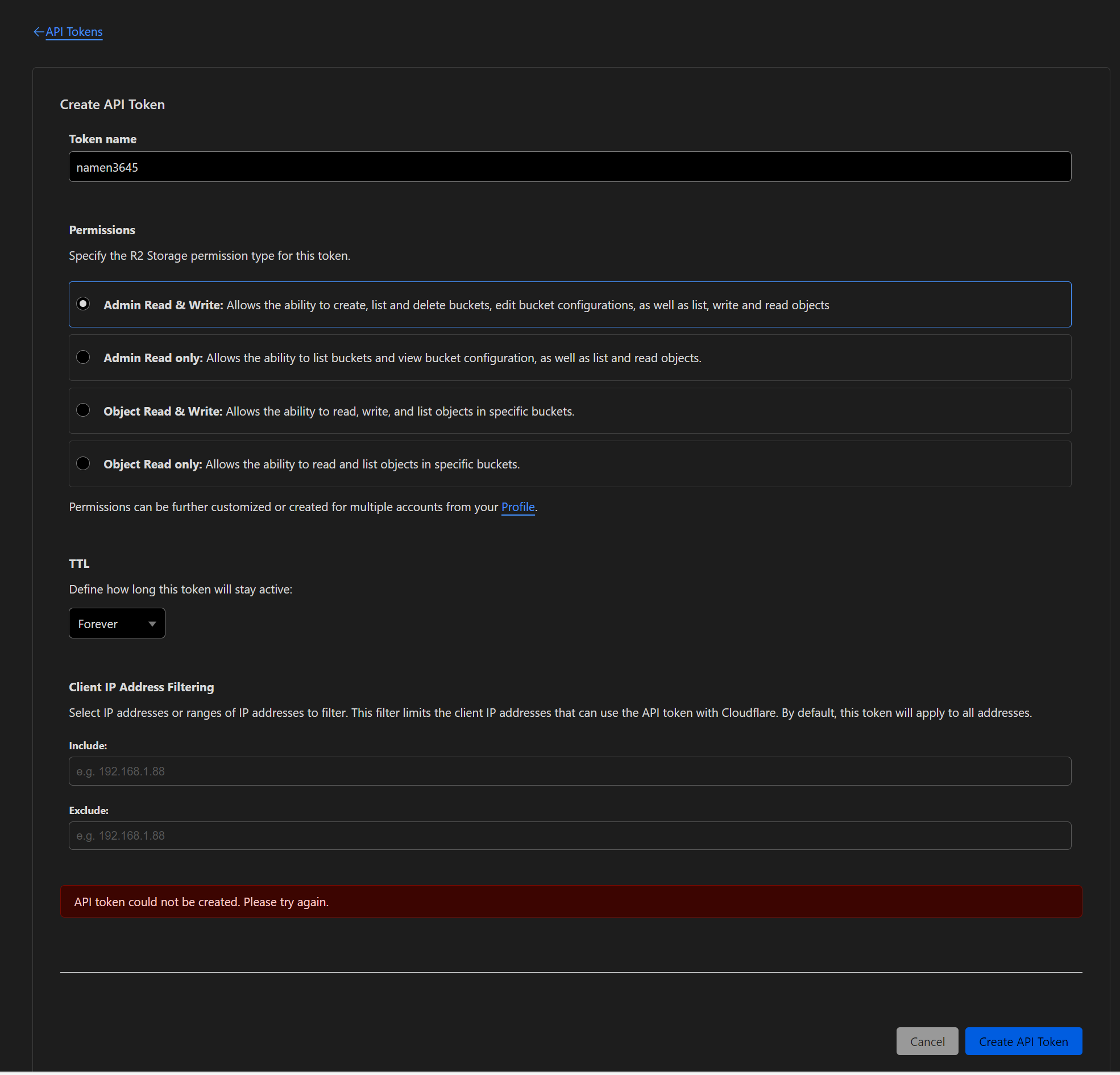Open the Profile link for permission customization
The image size is (1120, 1075).
[518, 507]
